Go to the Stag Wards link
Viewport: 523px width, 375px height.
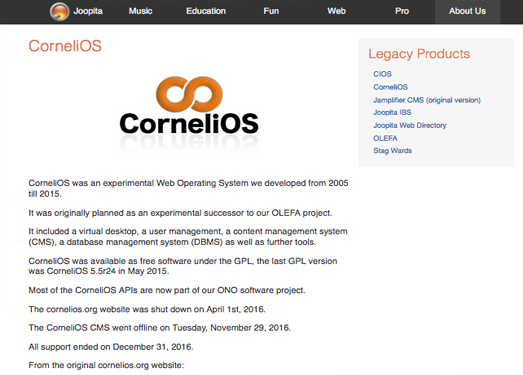393,151
